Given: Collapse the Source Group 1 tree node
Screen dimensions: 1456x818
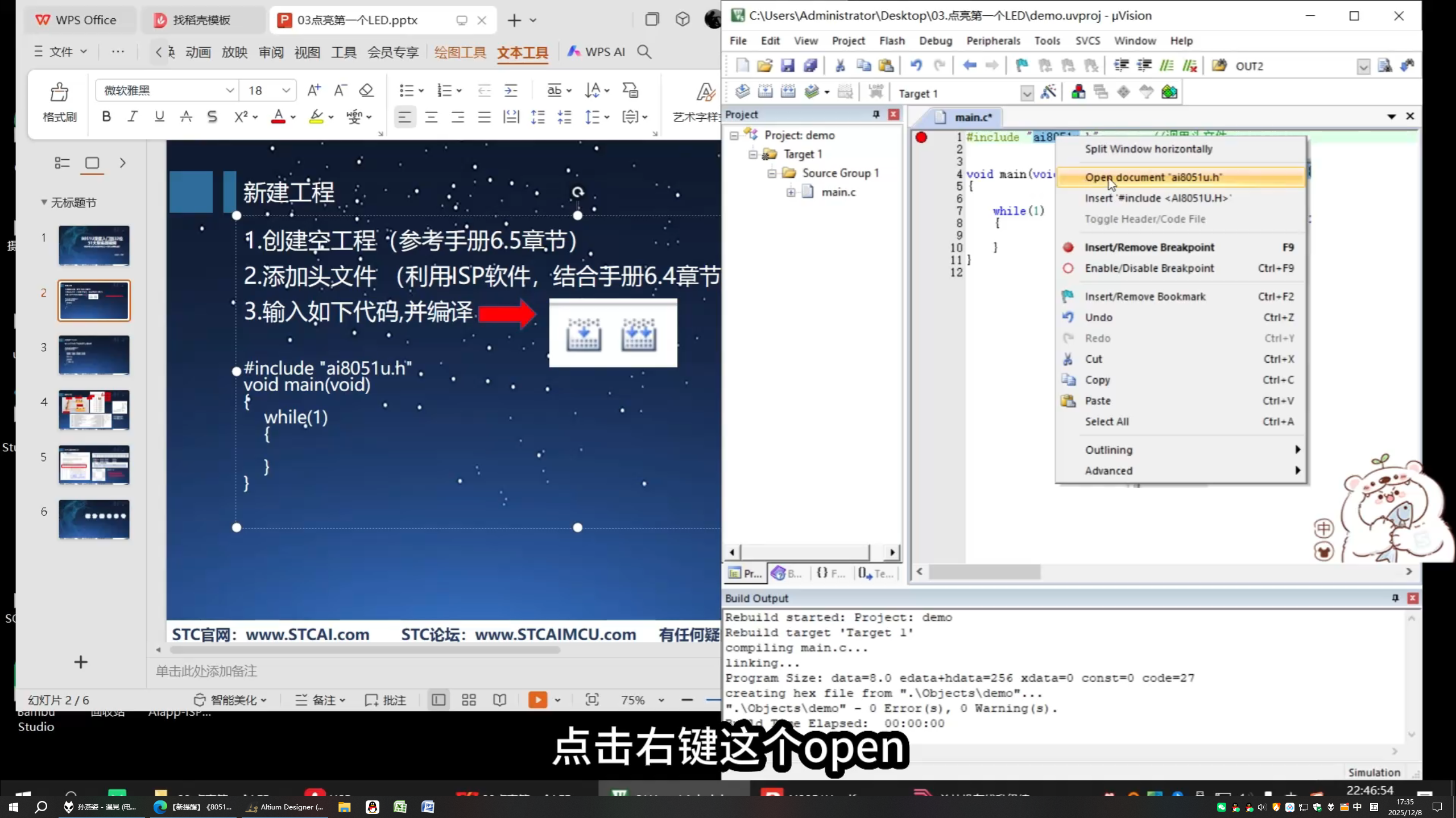Looking at the screenshot, I should click(x=772, y=173).
